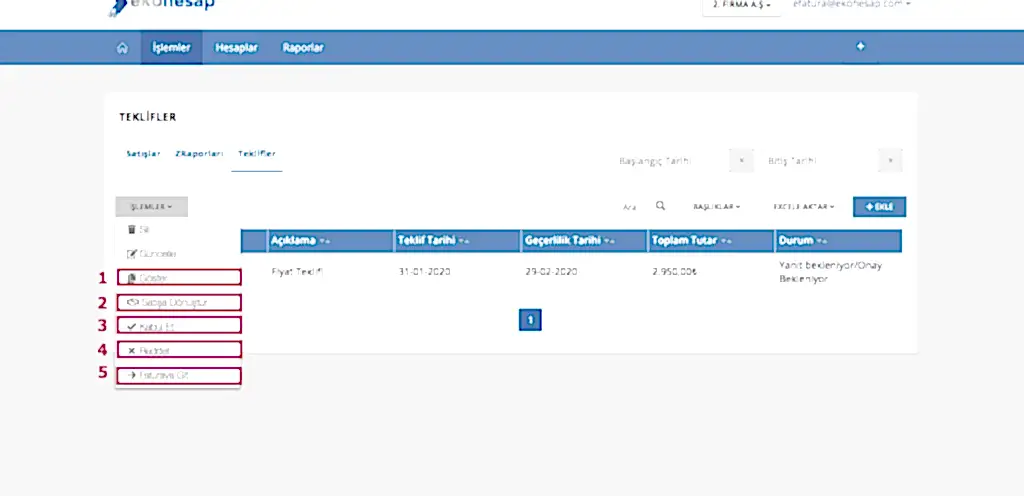Screen dimensions: 1024x496
Task: Click the star icon in navigation bar
Action: click(860, 47)
